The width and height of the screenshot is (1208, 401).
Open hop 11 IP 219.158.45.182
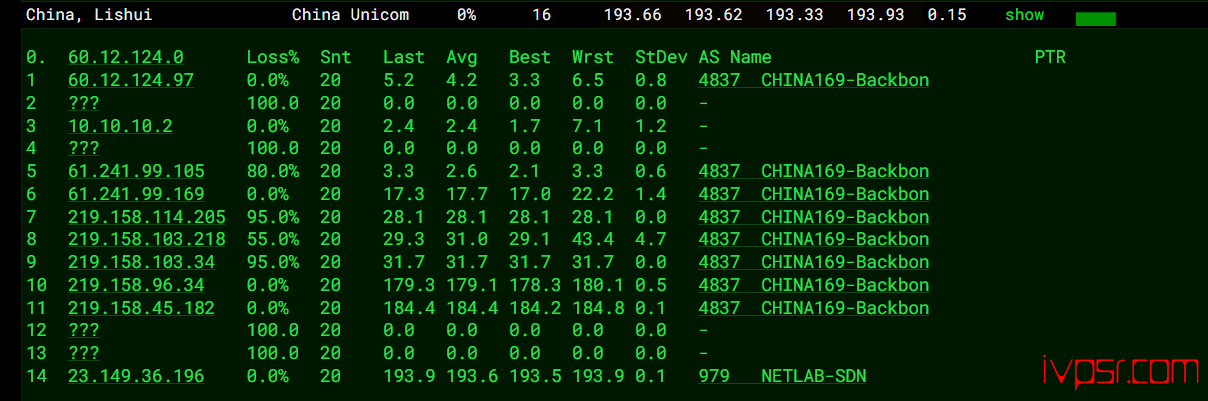pos(141,308)
